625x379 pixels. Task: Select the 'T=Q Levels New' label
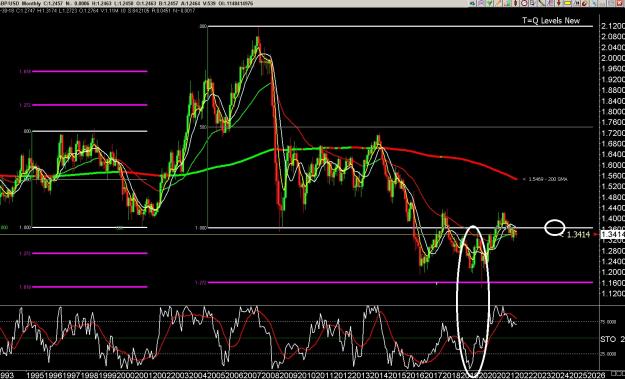551,21
